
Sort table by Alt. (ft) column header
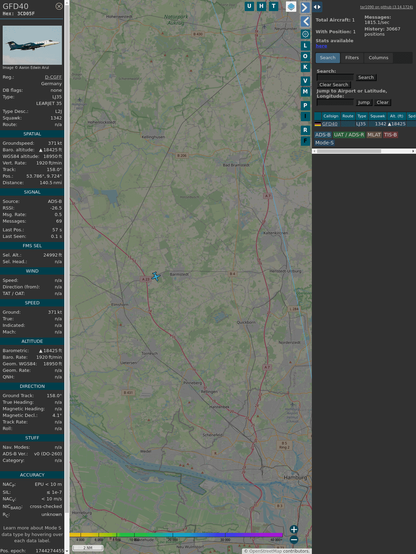click(x=396, y=116)
